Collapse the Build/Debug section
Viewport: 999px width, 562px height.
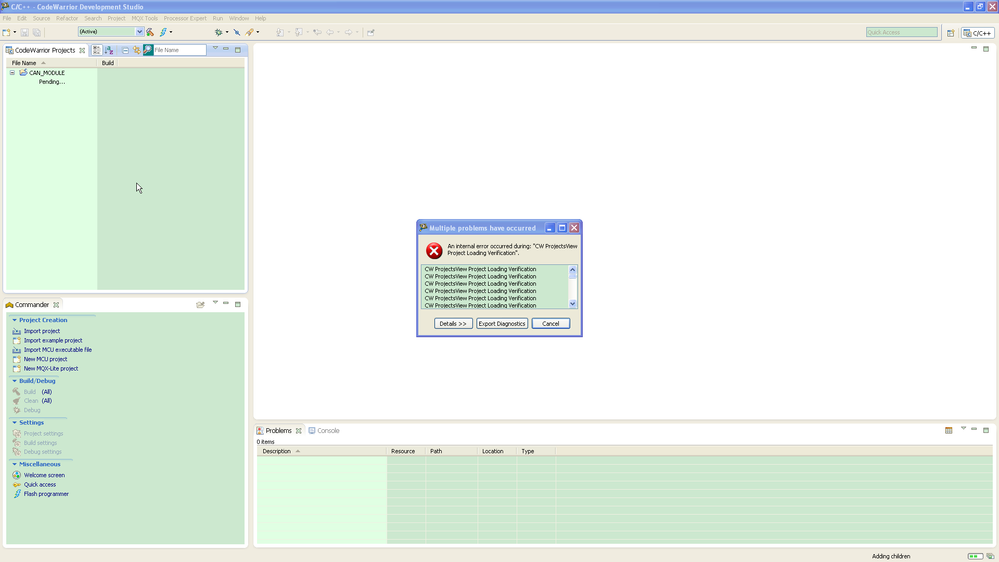coord(15,381)
